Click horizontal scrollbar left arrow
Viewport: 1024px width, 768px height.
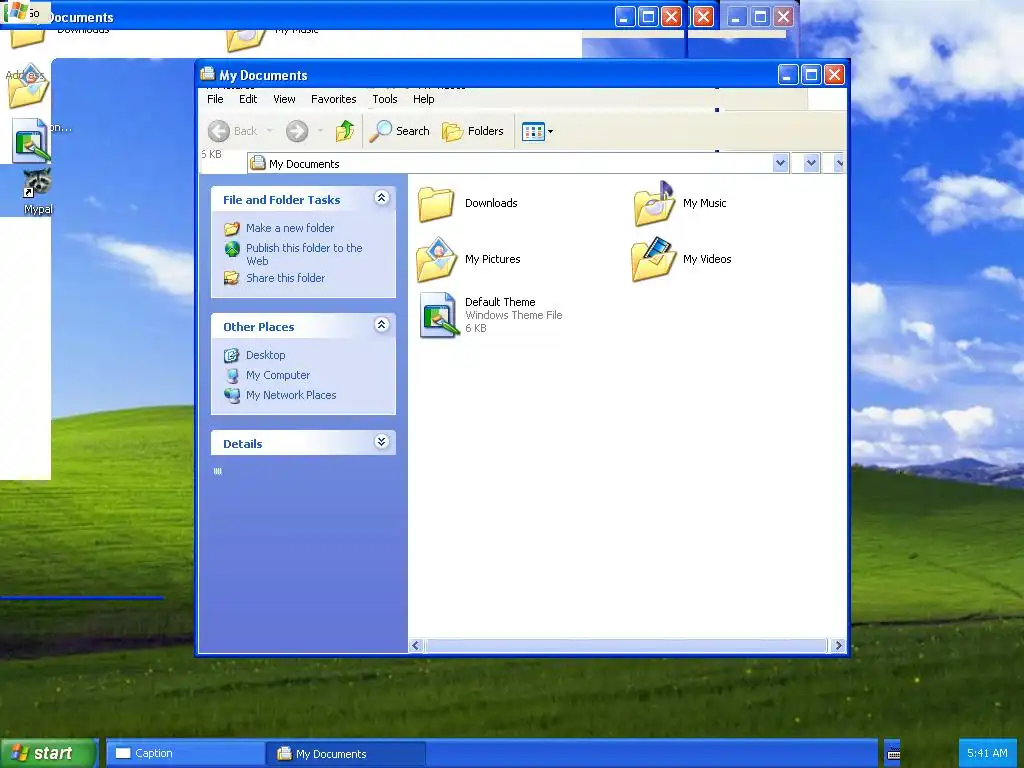(x=415, y=646)
